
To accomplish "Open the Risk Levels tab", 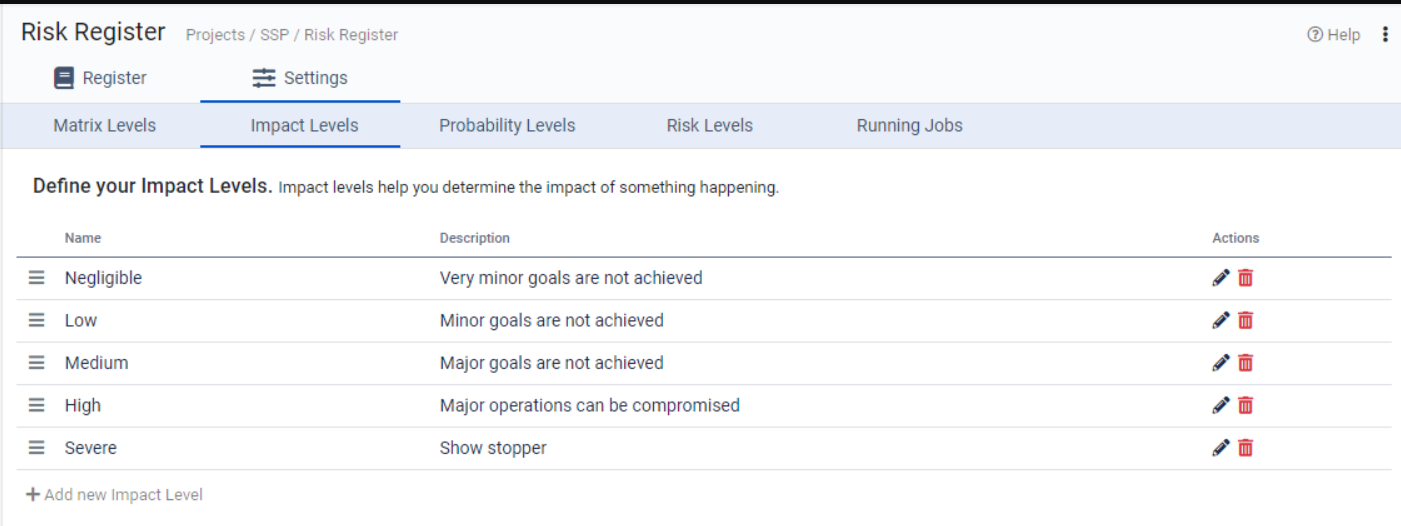I will 709,126.
